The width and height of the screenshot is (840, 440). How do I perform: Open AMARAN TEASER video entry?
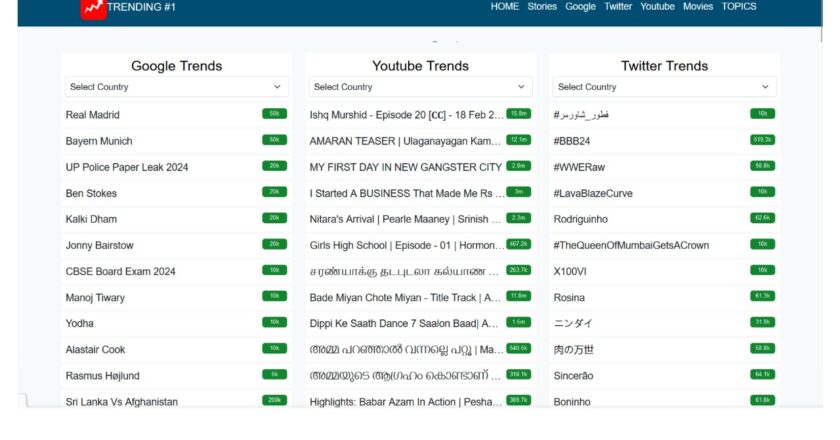coord(405,141)
